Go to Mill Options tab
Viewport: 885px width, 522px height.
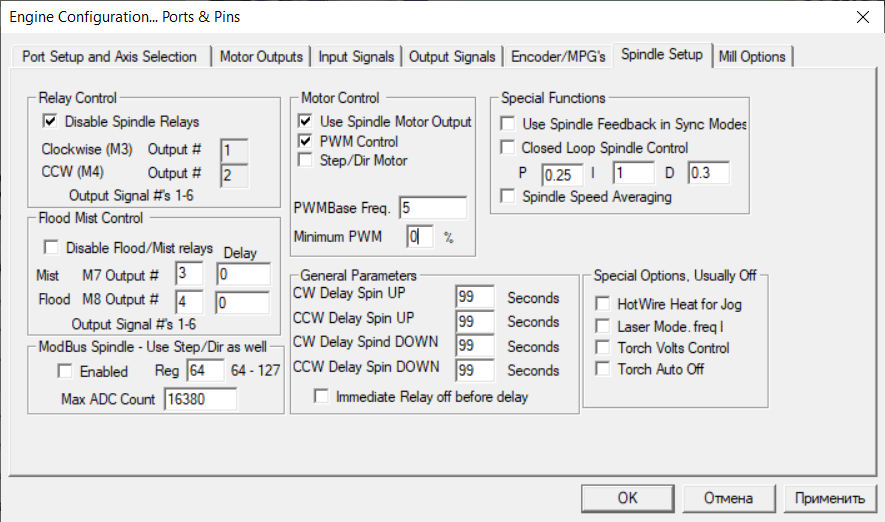coord(752,57)
